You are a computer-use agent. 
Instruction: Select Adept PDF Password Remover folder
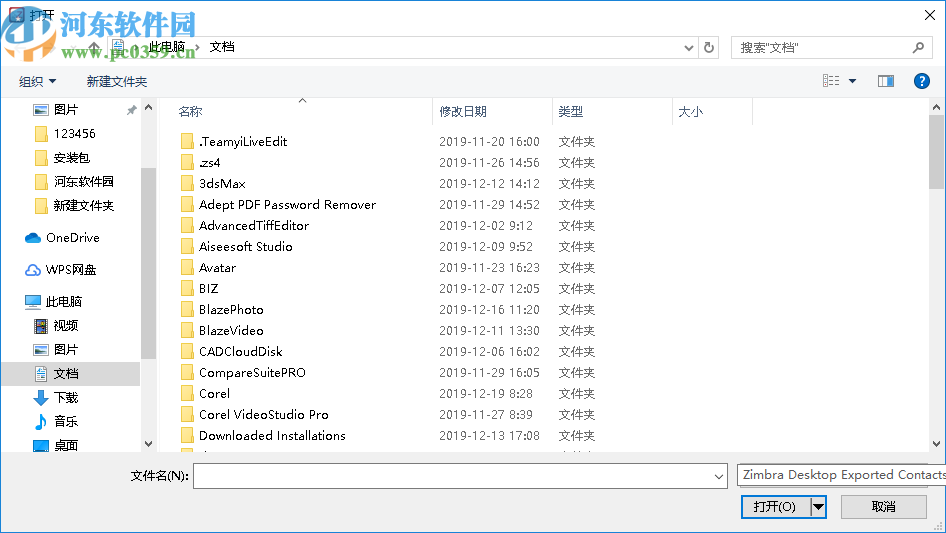click(x=279, y=205)
